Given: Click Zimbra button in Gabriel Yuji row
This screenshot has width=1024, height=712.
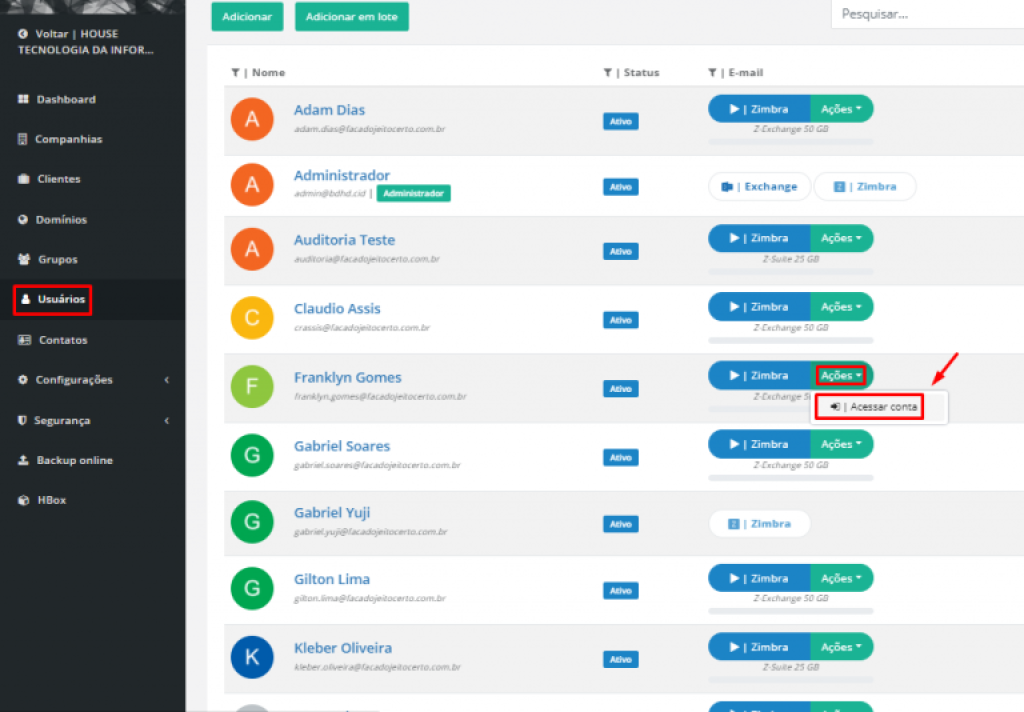Looking at the screenshot, I should click(760, 524).
